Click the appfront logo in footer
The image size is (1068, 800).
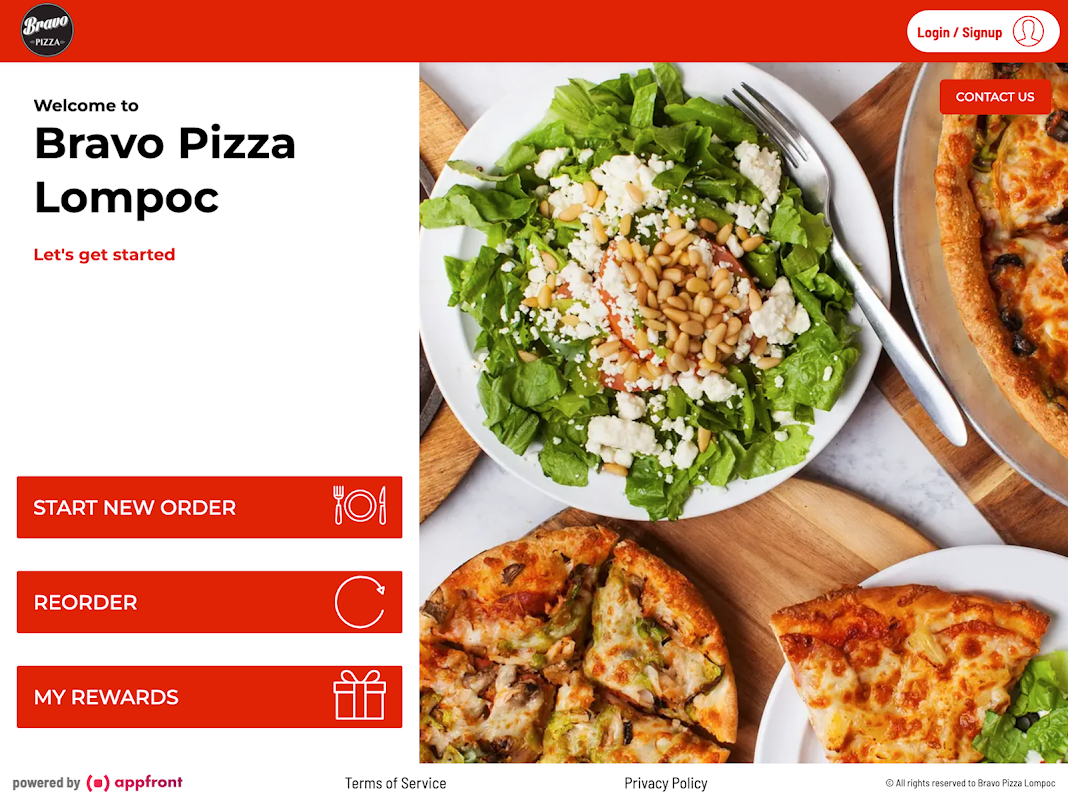point(135,782)
